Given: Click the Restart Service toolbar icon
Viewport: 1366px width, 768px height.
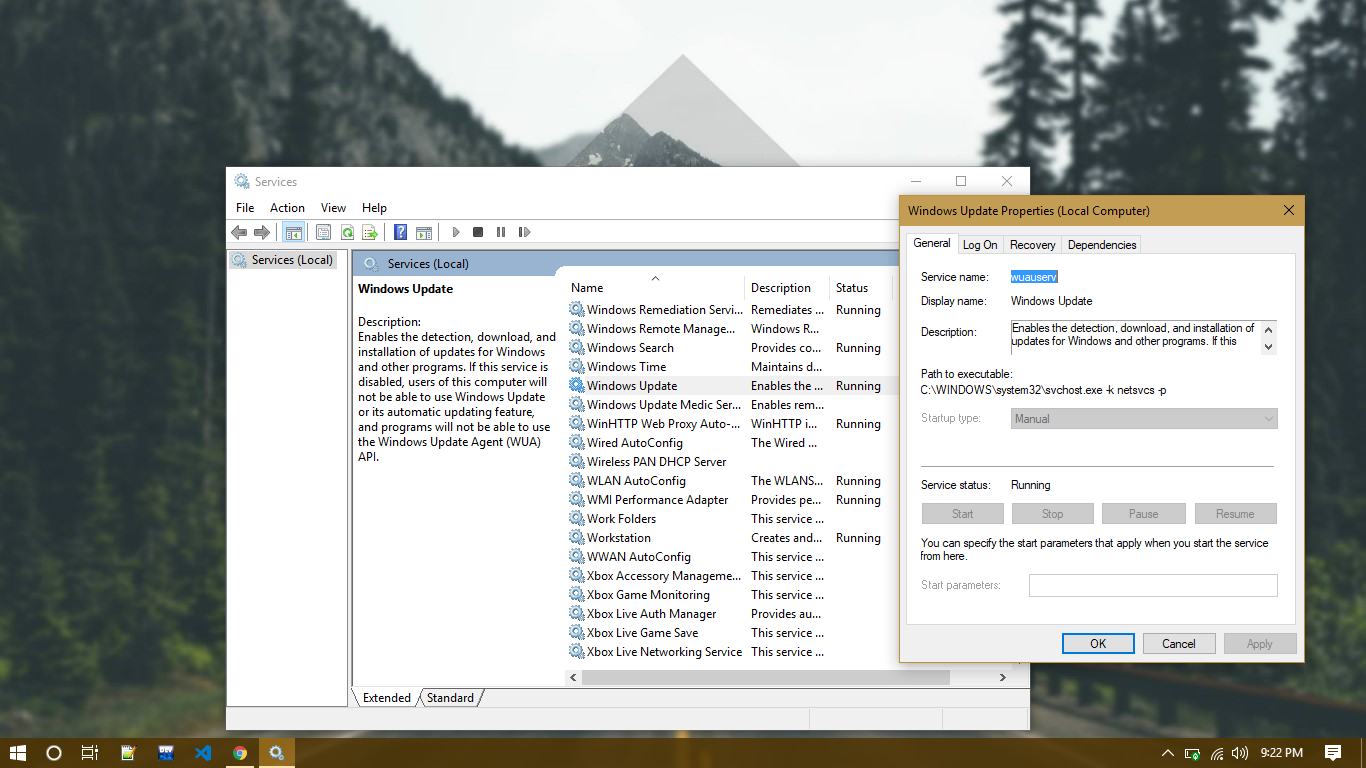Looking at the screenshot, I should click(524, 232).
